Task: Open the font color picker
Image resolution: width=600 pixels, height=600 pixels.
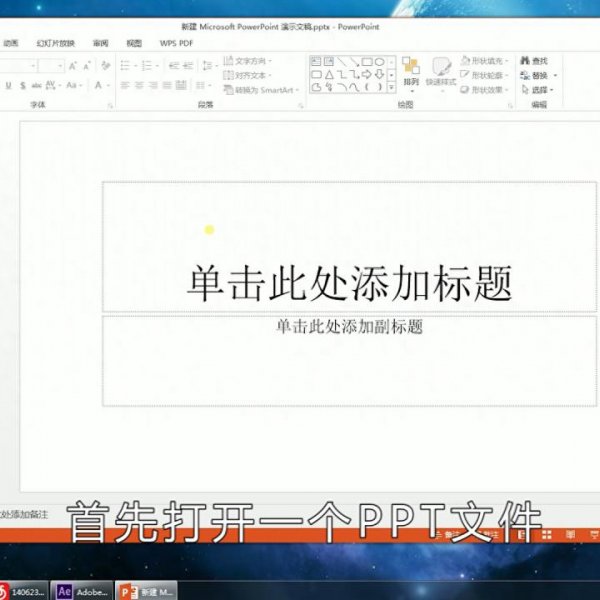Action: pos(99,86)
